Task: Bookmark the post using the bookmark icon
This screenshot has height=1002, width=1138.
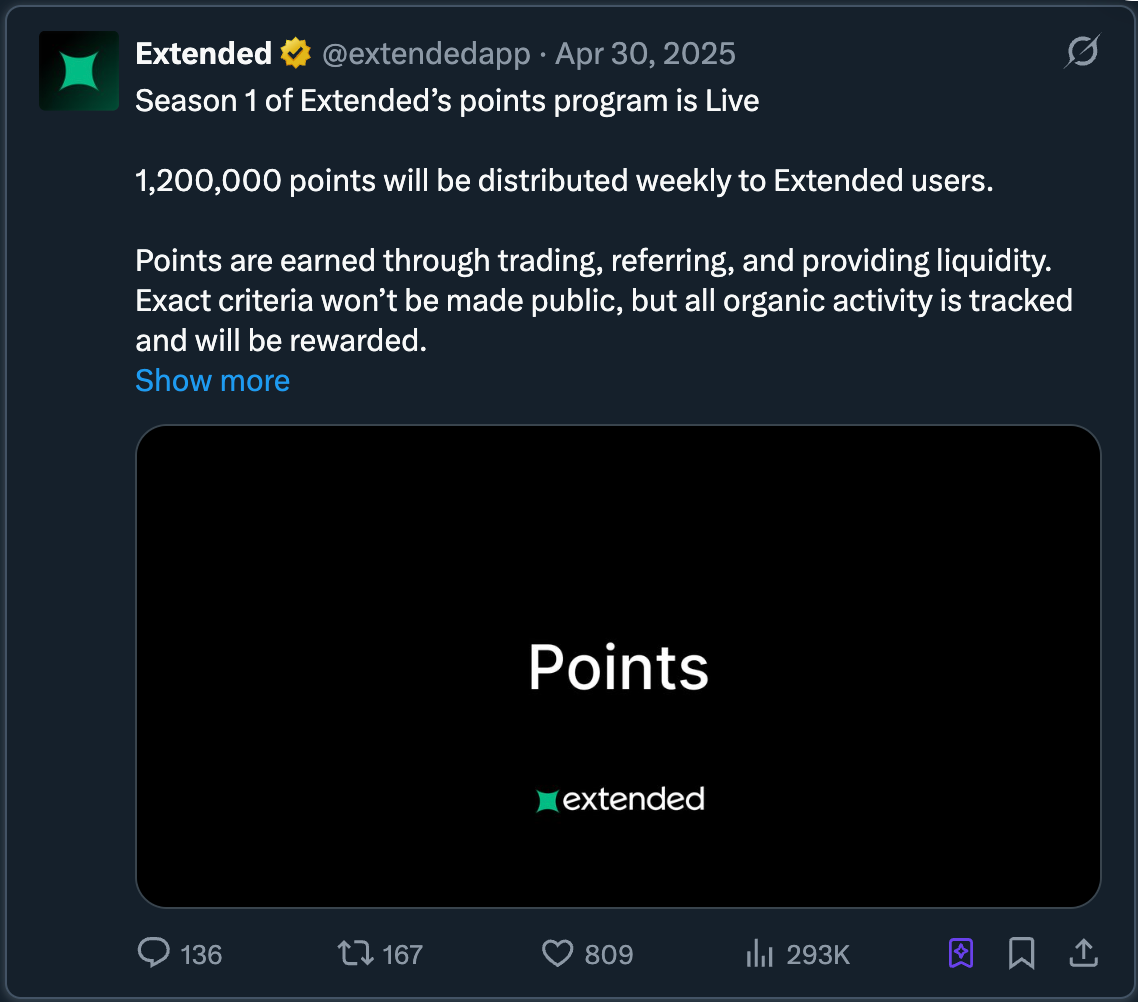Action: (x=1021, y=954)
